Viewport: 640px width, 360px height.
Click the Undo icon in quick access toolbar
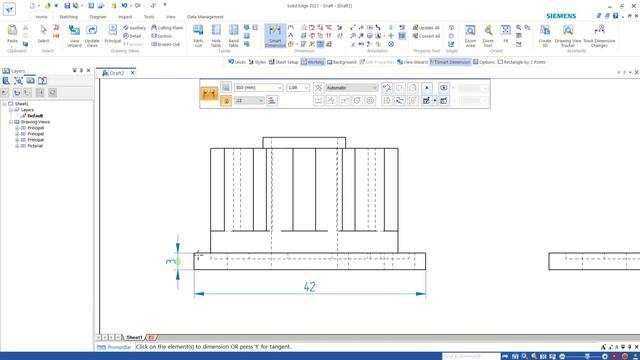124,6
